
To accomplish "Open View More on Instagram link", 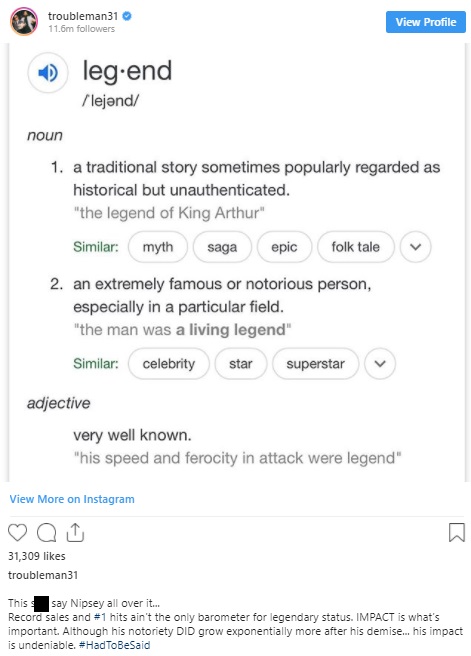I will click(x=72, y=499).
